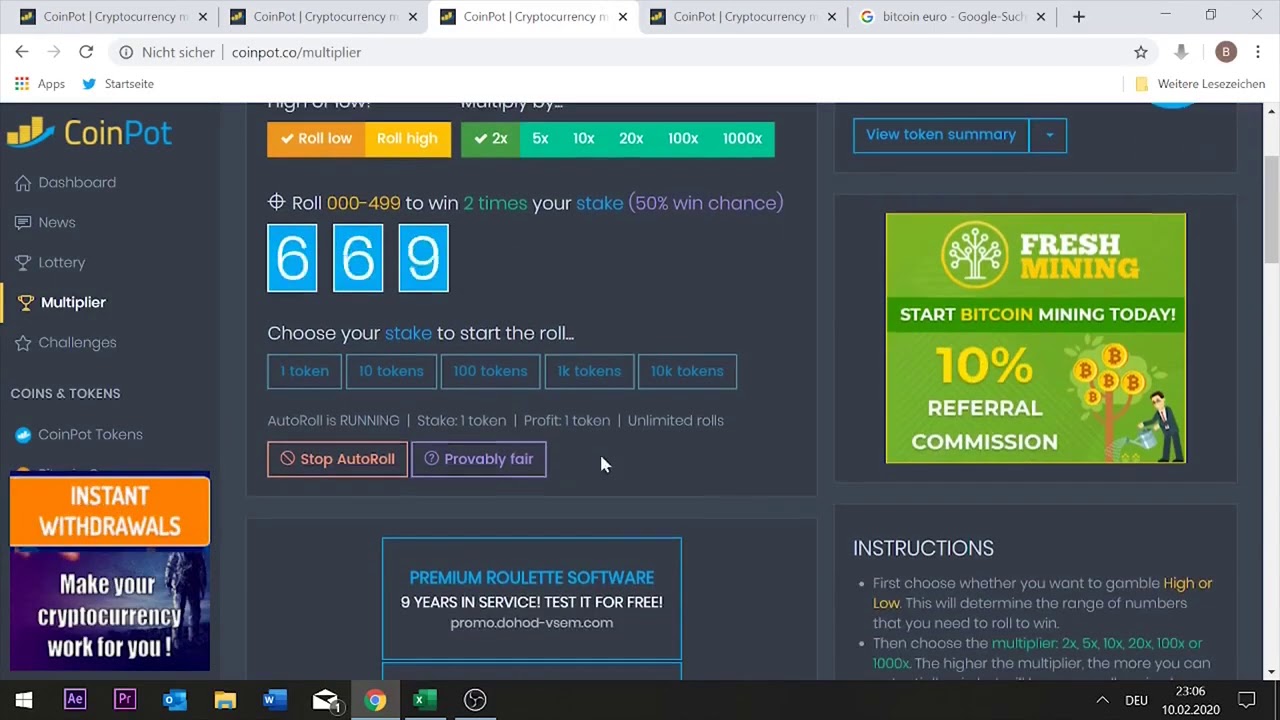Screen dimensions: 1280x720
Task: Open File Explorer from the taskbar
Action: tap(225, 700)
